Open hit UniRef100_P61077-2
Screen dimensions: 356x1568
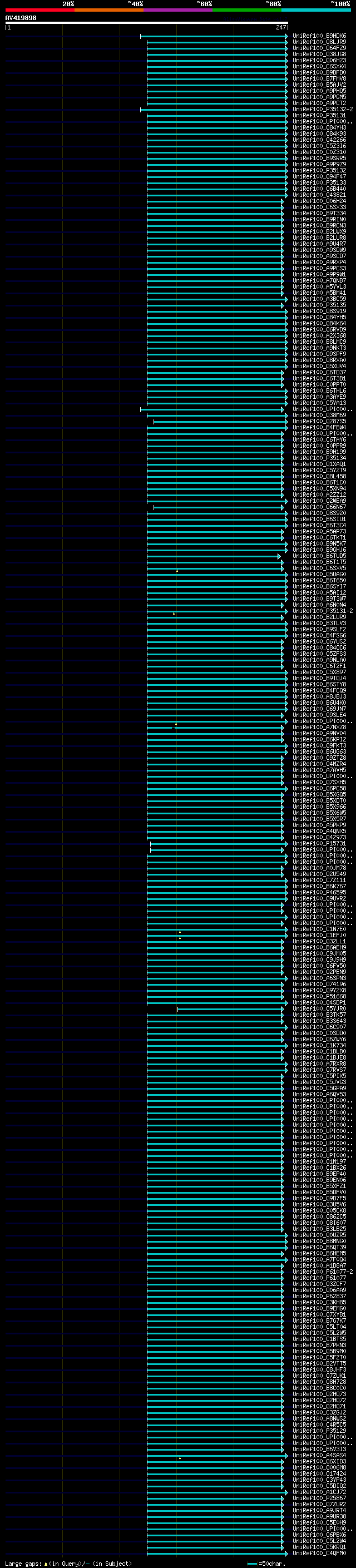coord(323,1272)
